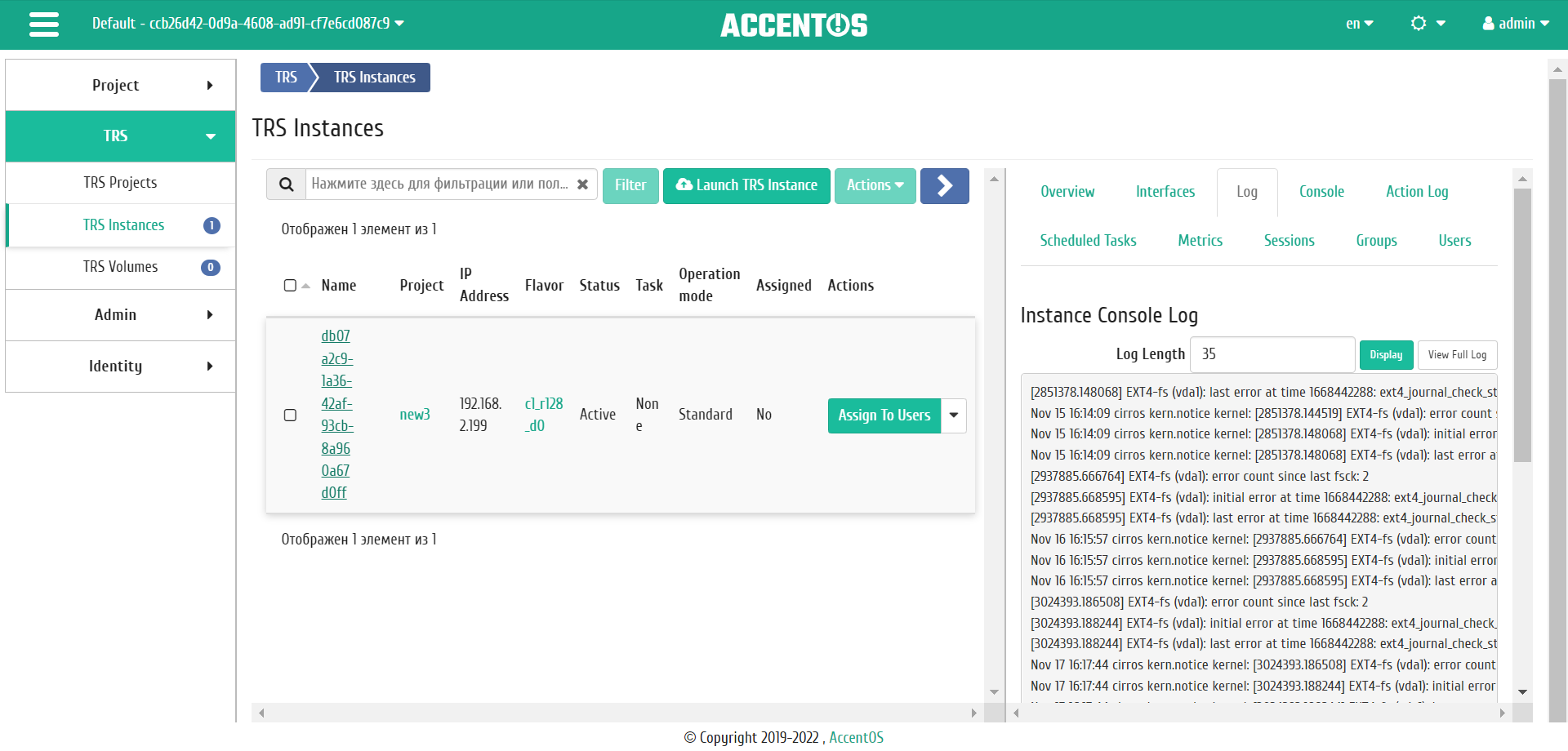Check the db07a2c9 instance row checkbox

point(290,415)
